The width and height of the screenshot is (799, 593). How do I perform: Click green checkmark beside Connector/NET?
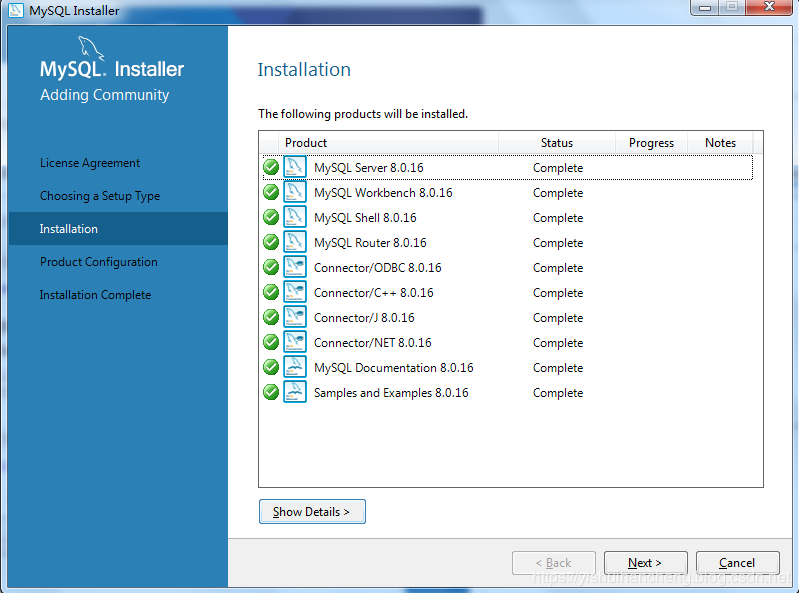click(x=271, y=342)
